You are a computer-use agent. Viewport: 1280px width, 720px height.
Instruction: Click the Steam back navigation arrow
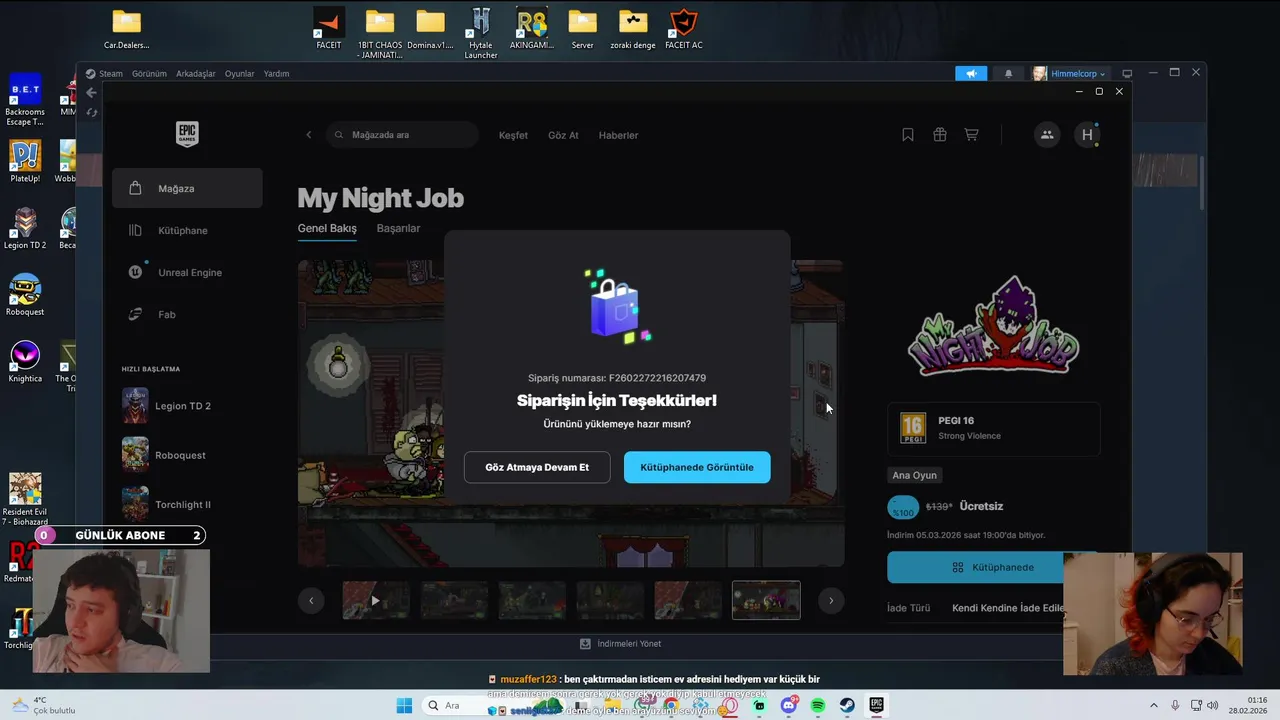point(91,92)
